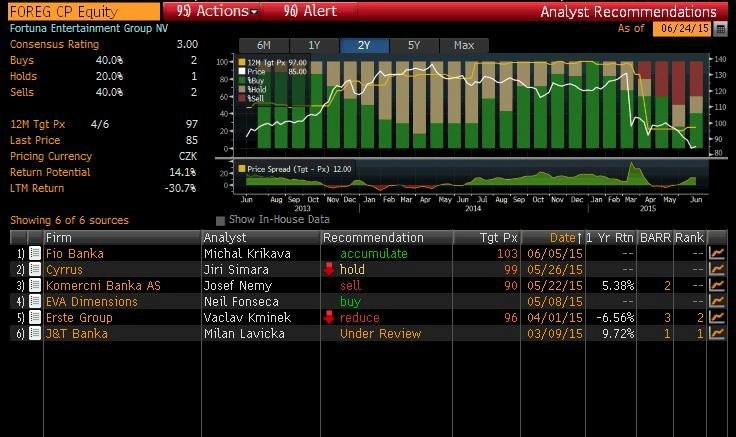Switch chart to the 1Y range tab
This screenshot has height=437, width=736.
coord(314,46)
